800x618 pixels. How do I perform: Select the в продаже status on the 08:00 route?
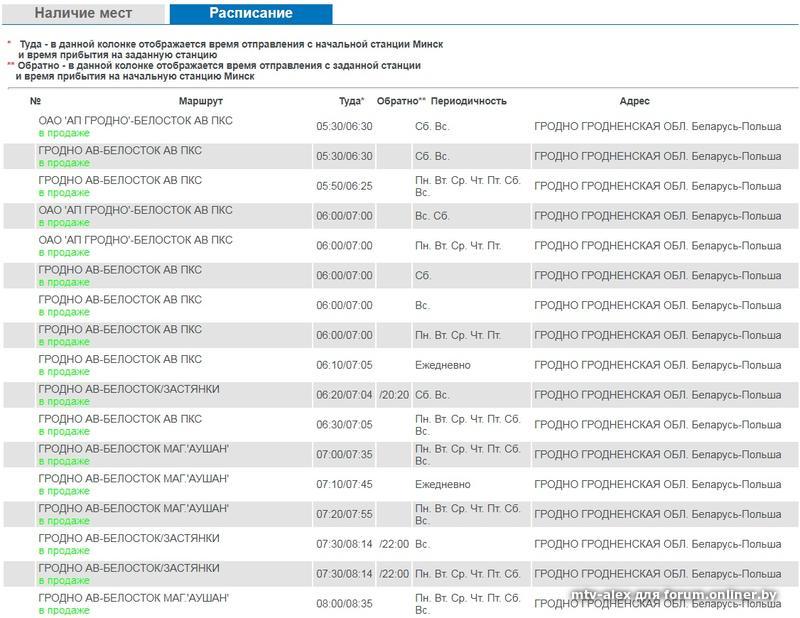coord(64,610)
